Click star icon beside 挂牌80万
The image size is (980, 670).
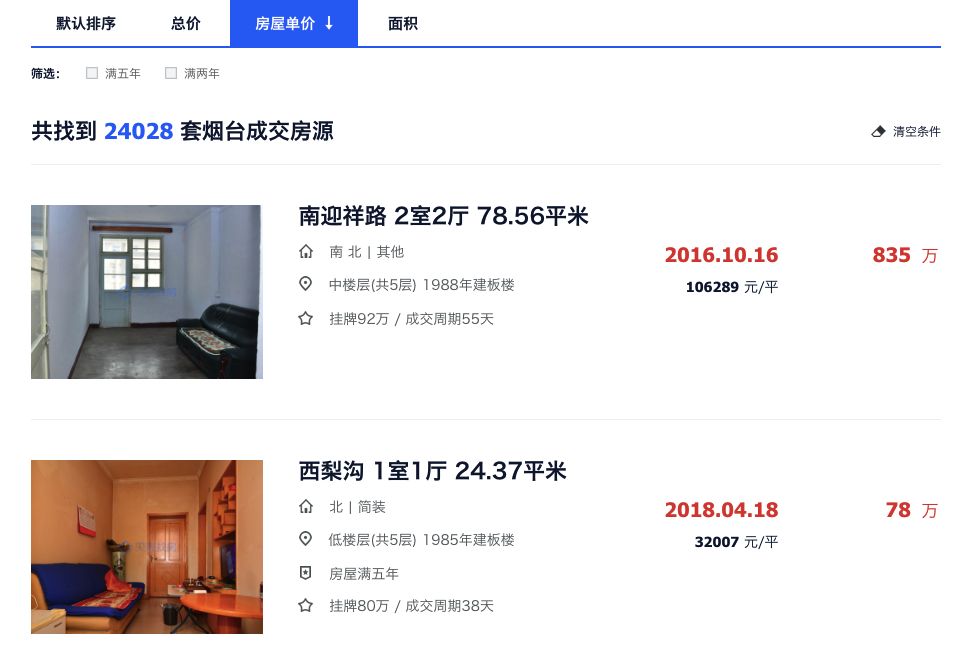(x=306, y=606)
